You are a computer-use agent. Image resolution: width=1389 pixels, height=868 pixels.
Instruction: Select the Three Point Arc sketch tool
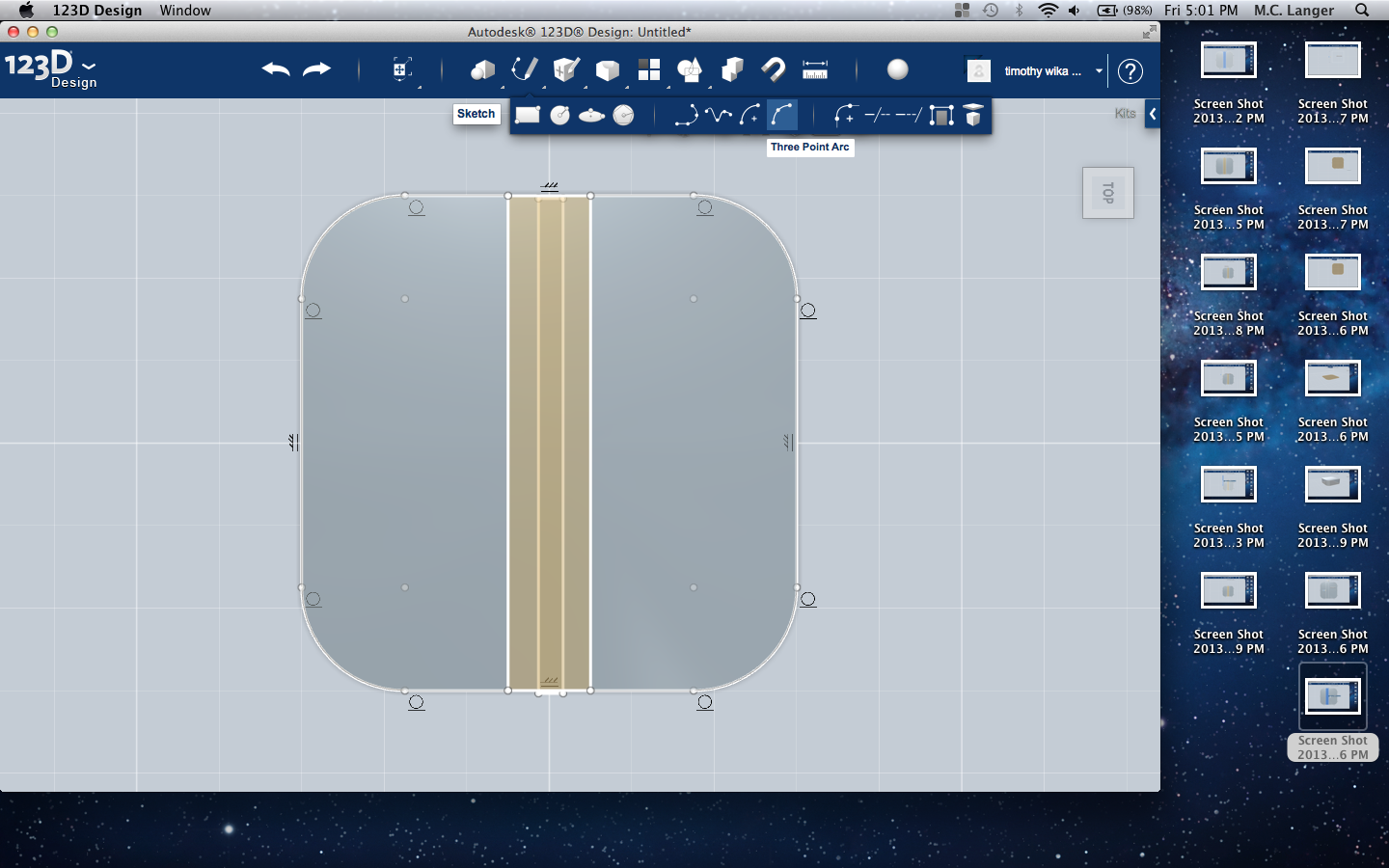pyautogui.click(x=782, y=116)
